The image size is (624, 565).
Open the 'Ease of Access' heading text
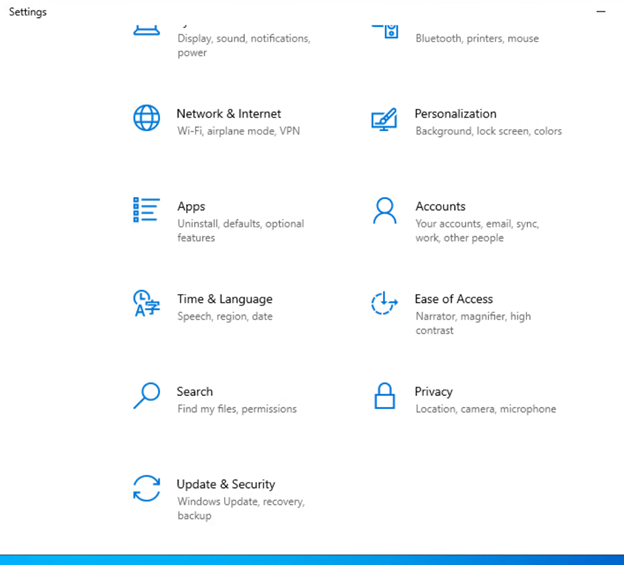[453, 299]
